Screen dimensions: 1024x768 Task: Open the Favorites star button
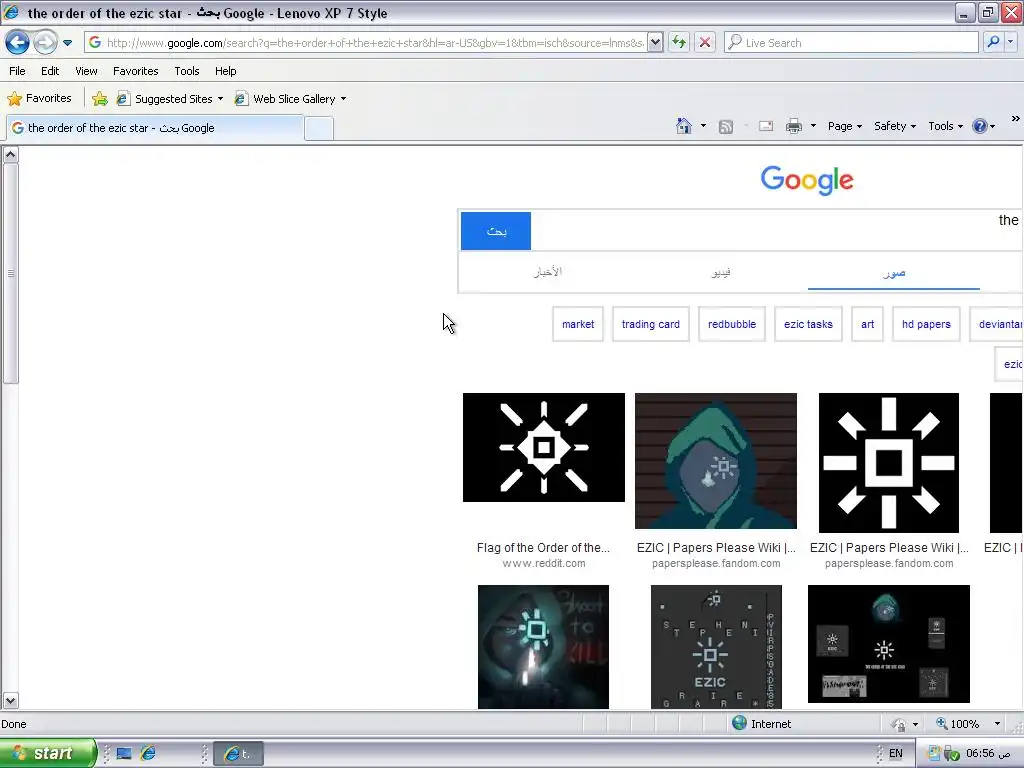pos(39,99)
